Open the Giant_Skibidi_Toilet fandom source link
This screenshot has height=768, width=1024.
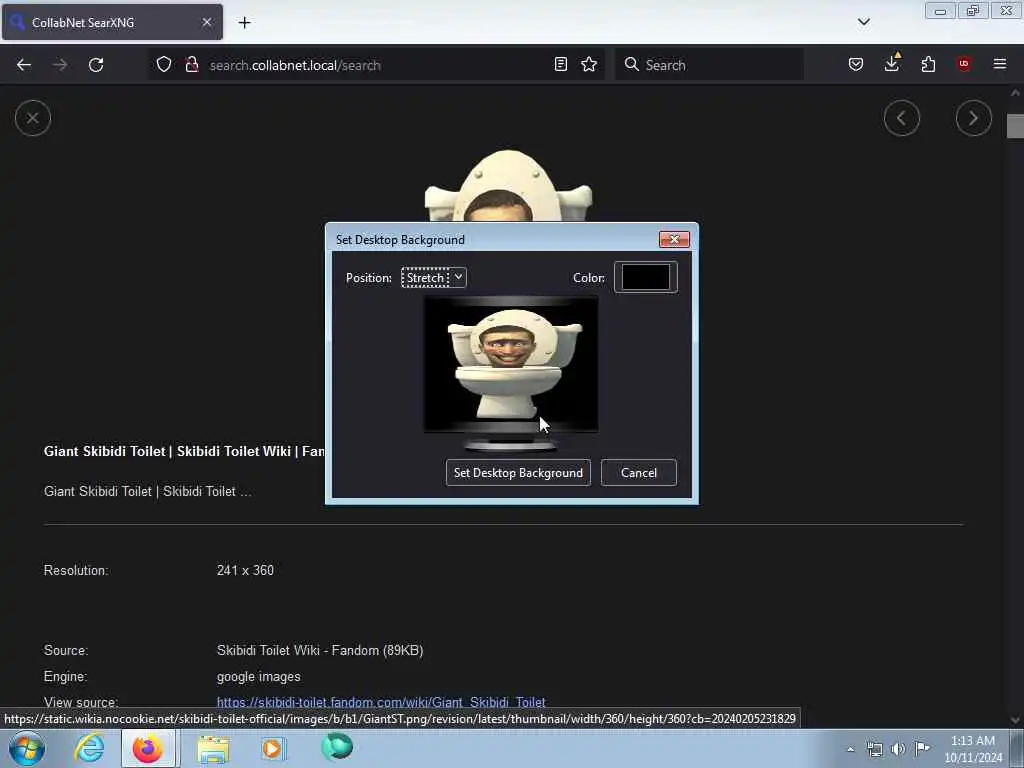(x=381, y=703)
